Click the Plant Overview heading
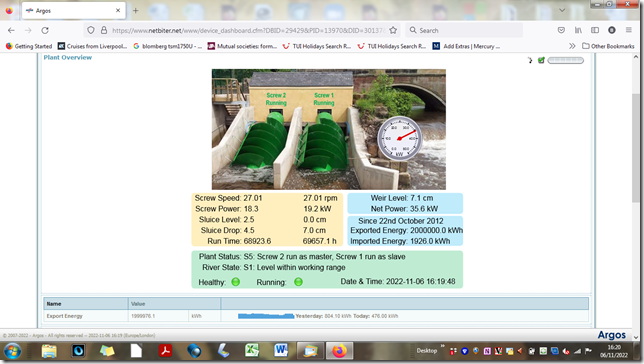This screenshot has width=644, height=364. pyautogui.click(x=68, y=58)
